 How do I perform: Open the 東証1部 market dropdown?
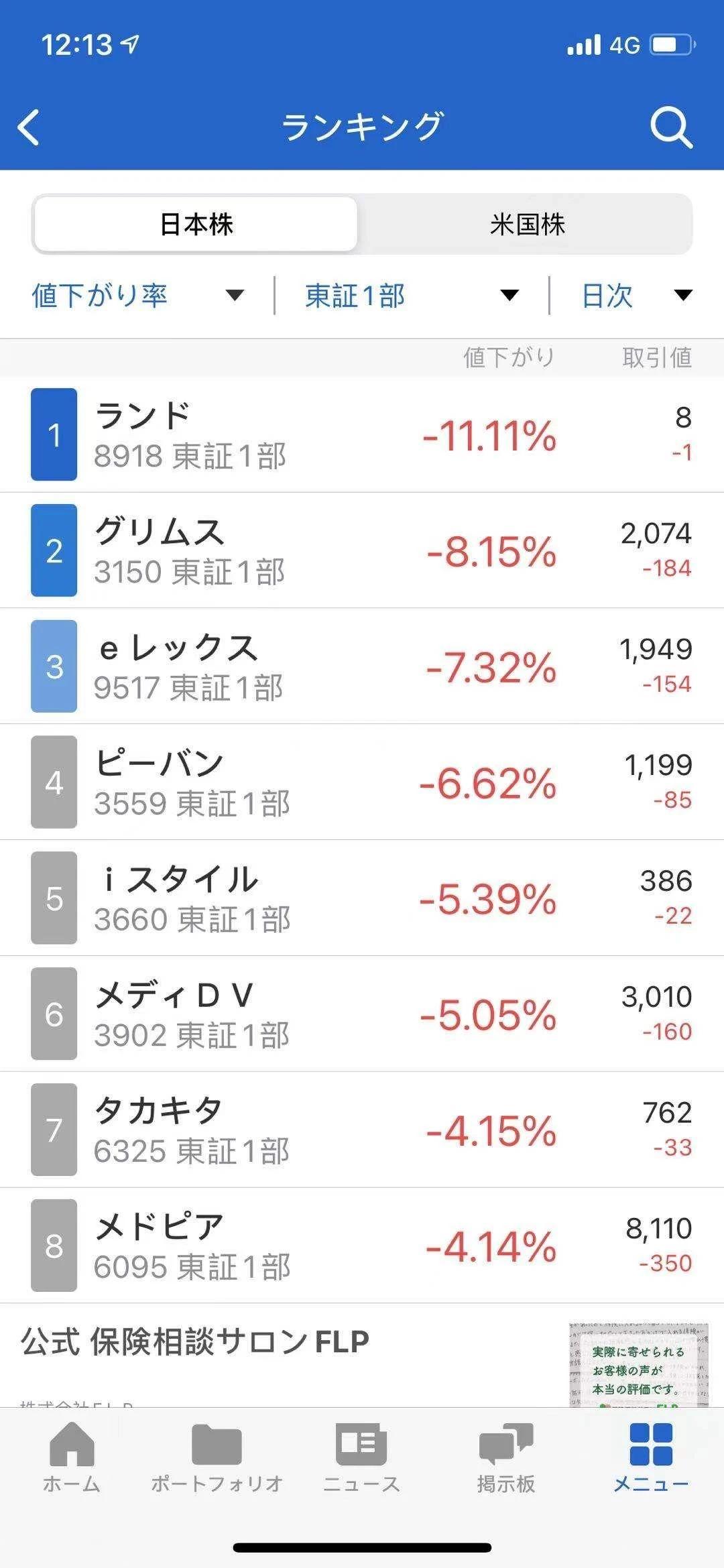[411, 296]
